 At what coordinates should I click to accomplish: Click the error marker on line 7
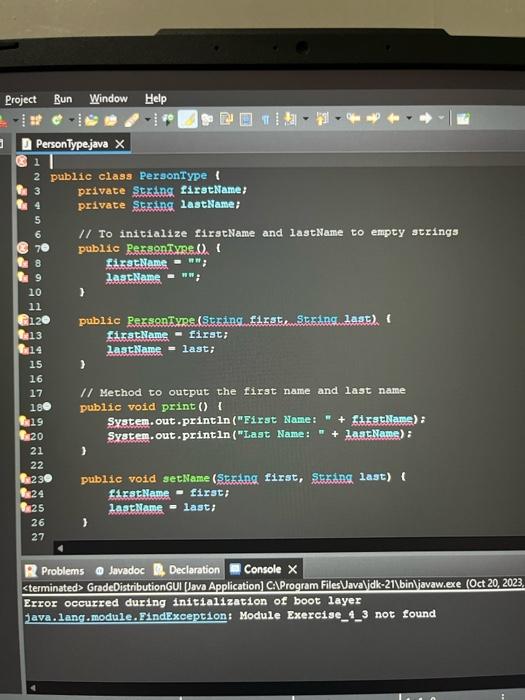[22, 248]
